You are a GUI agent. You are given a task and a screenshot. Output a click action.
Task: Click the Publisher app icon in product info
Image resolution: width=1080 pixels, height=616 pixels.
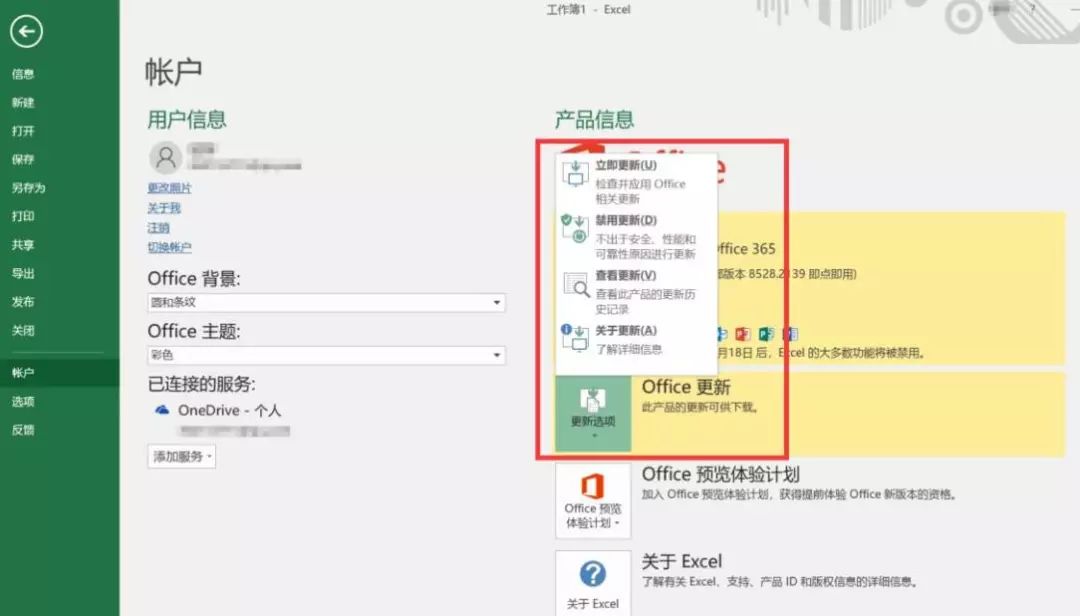(x=766, y=334)
